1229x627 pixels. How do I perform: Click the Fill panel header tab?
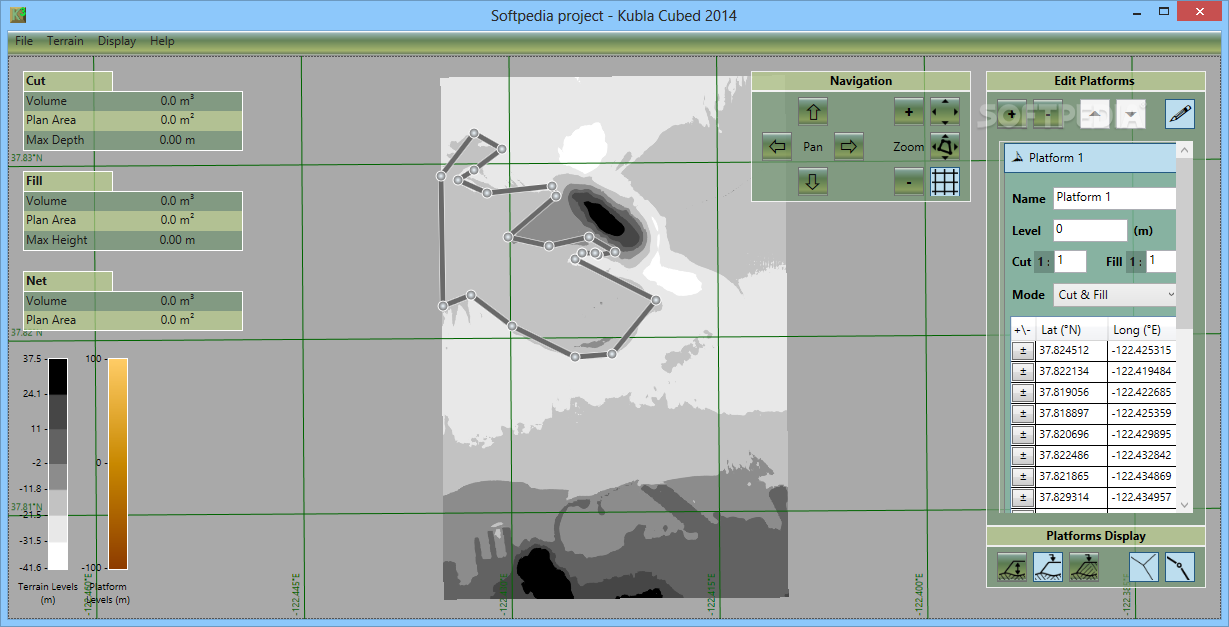(x=68, y=181)
